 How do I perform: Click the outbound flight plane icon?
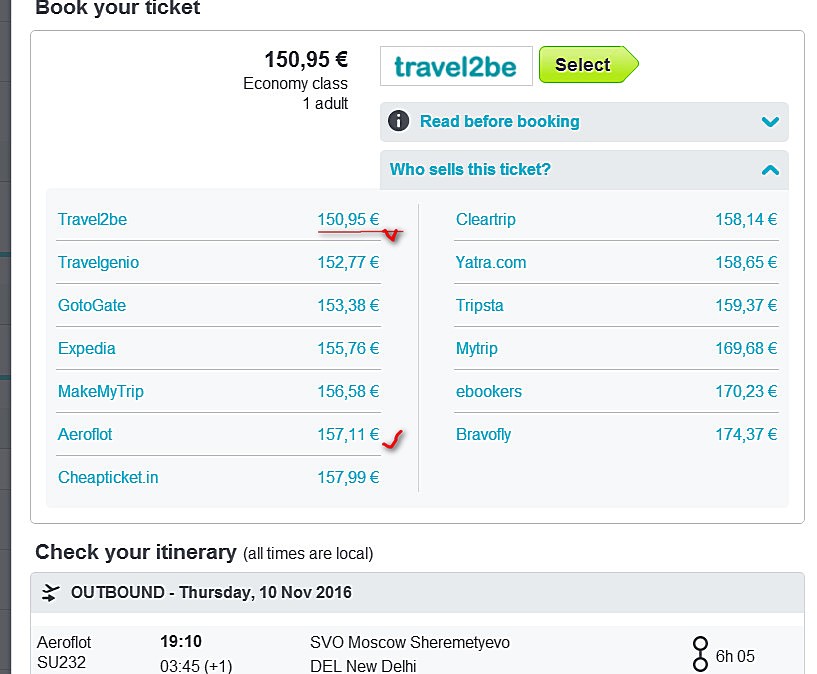tap(50, 592)
